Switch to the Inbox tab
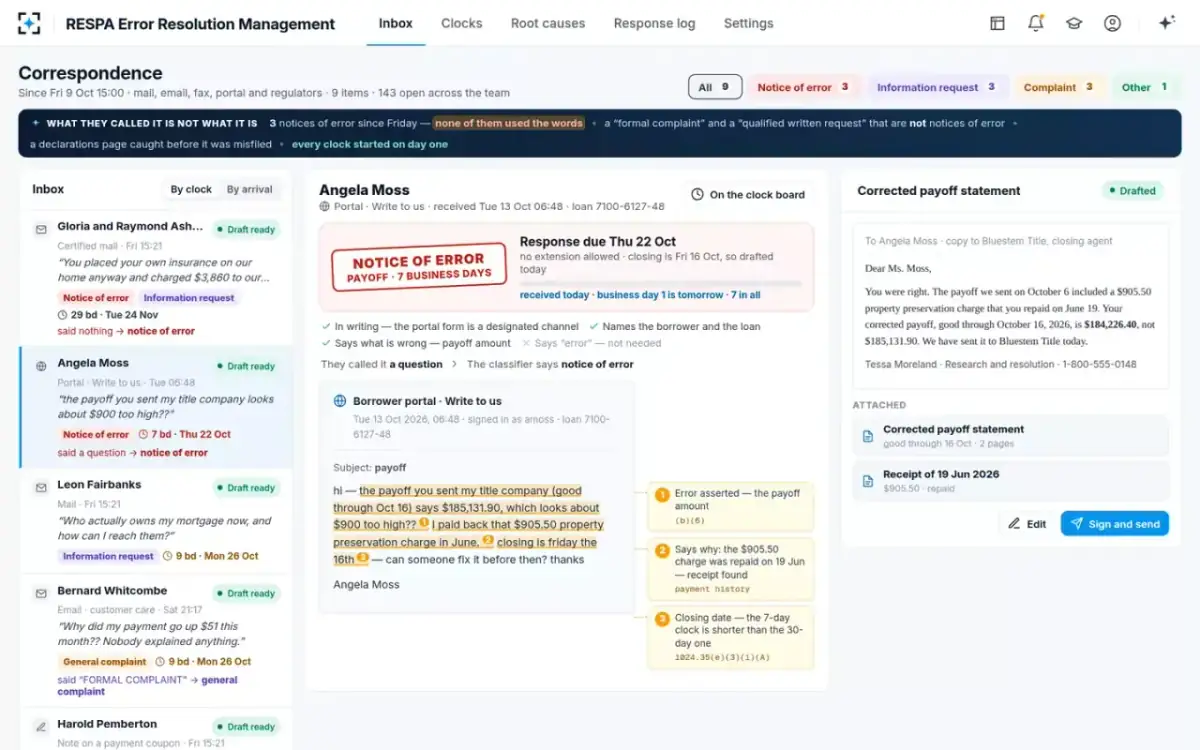 [x=396, y=23]
